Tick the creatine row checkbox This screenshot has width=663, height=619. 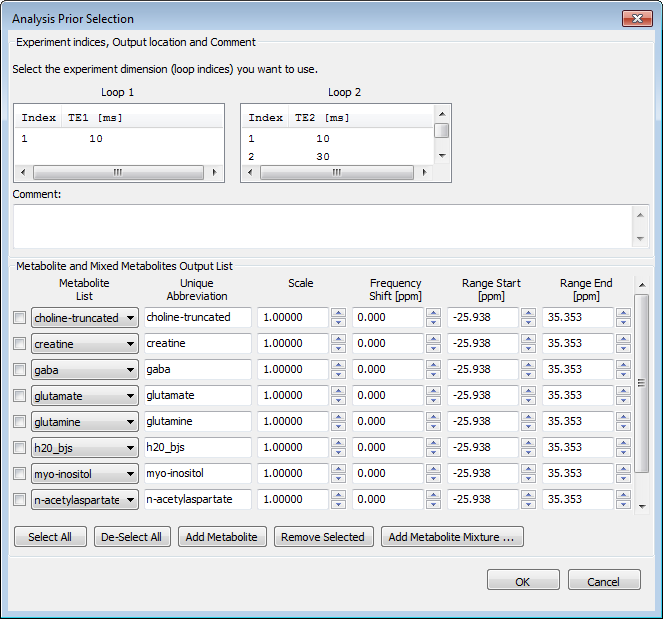coord(19,344)
